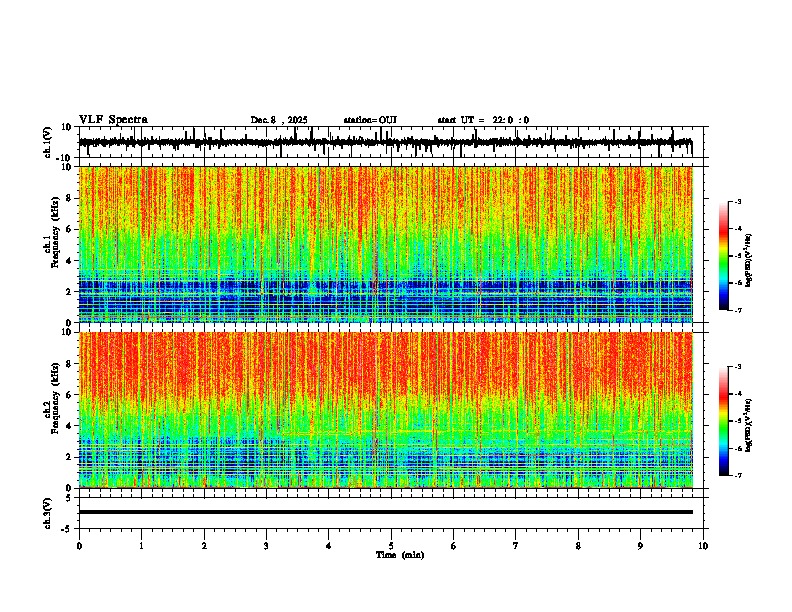Click the ch.1 spectrogram color scale bar
This screenshot has width=792, height=612.
[x=724, y=255]
